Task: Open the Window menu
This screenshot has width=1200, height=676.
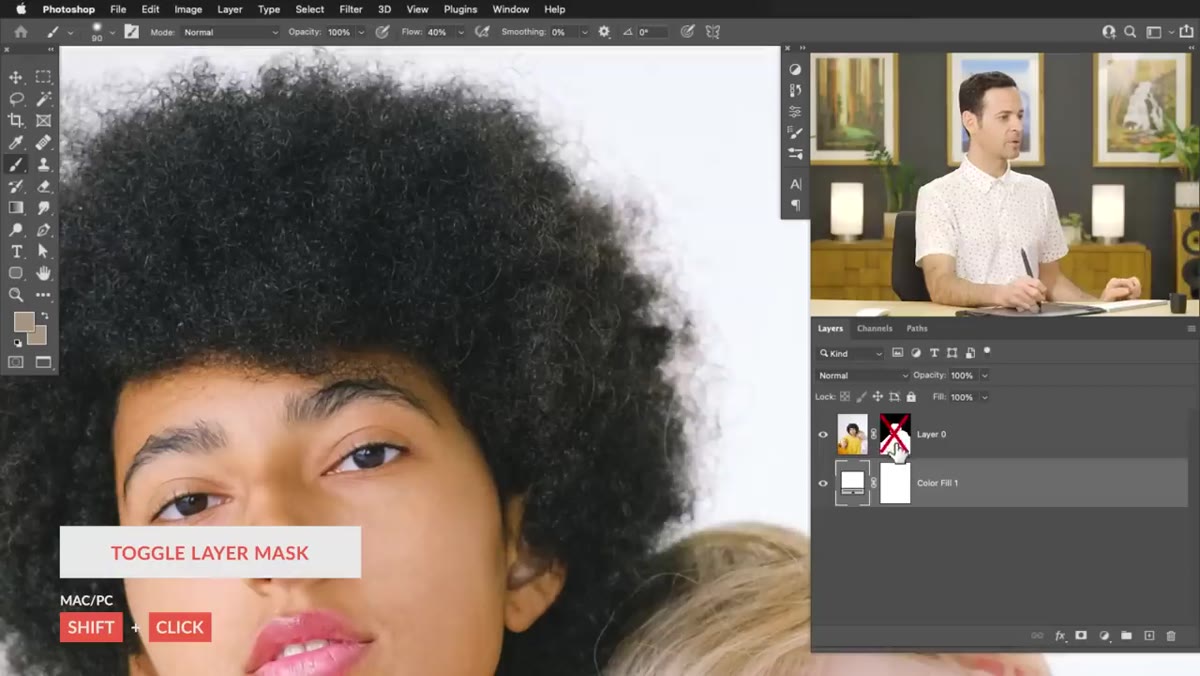Action: coord(511,9)
